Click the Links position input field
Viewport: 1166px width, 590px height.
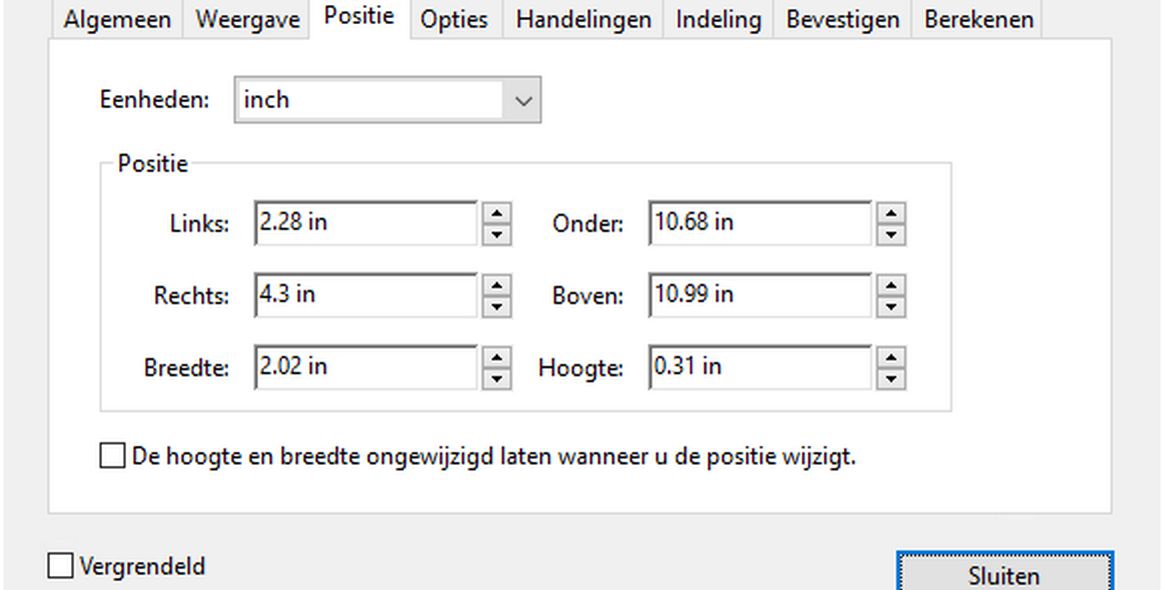pos(365,223)
